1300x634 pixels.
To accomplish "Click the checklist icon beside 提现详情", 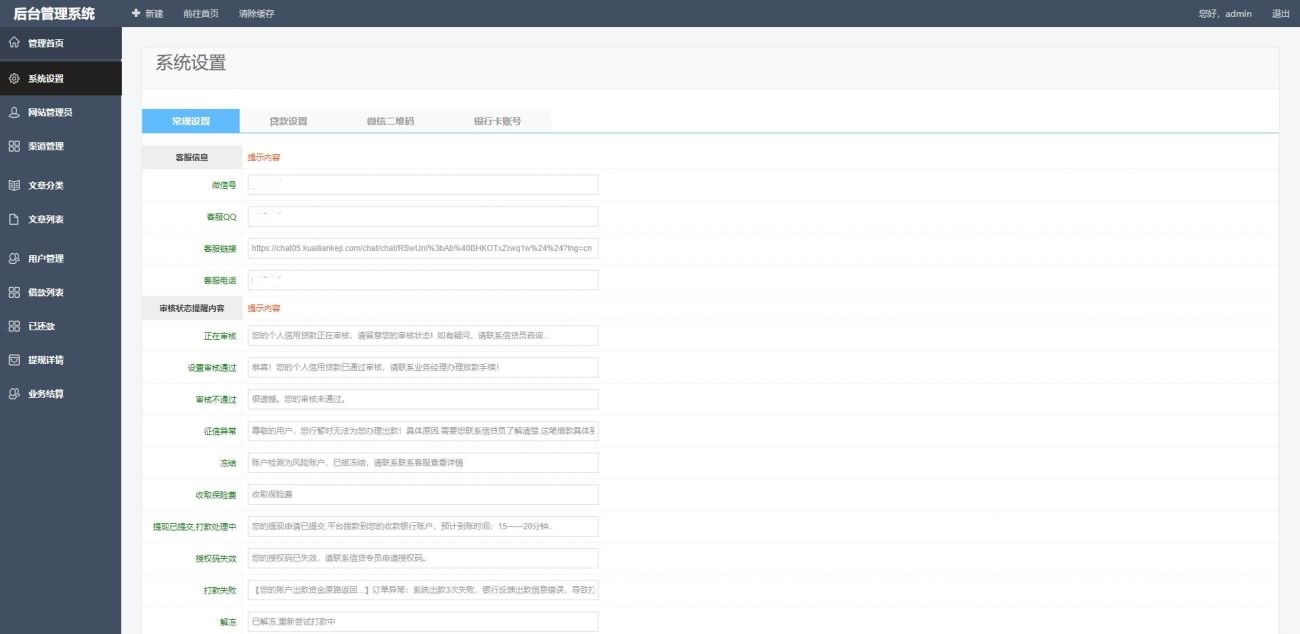I will pos(14,359).
